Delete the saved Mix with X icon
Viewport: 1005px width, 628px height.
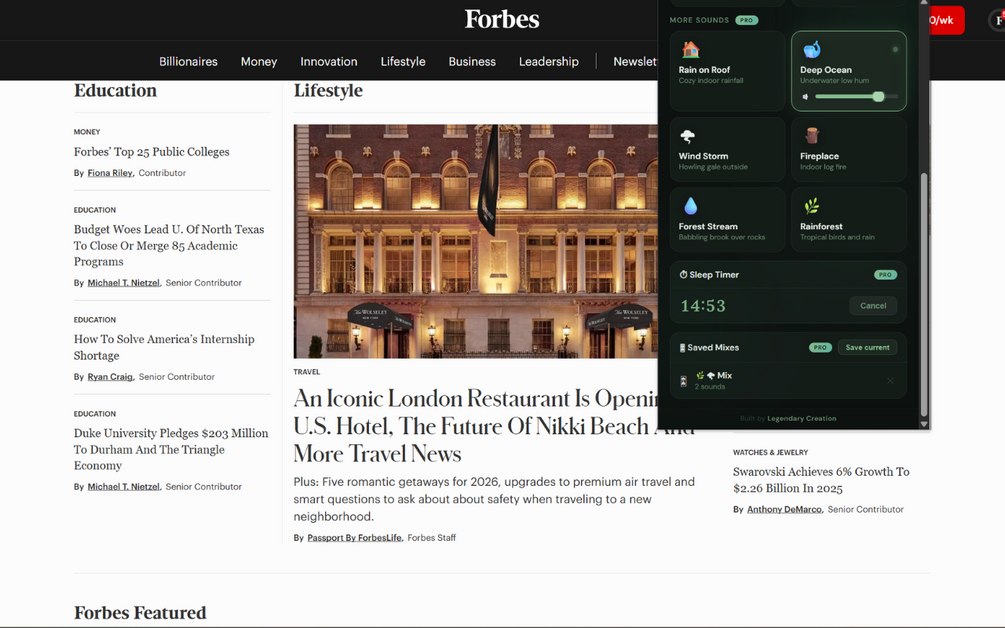(890, 381)
